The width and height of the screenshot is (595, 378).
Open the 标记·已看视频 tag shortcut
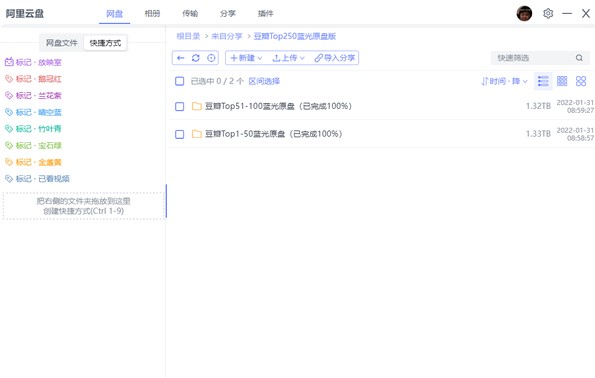click(x=37, y=179)
